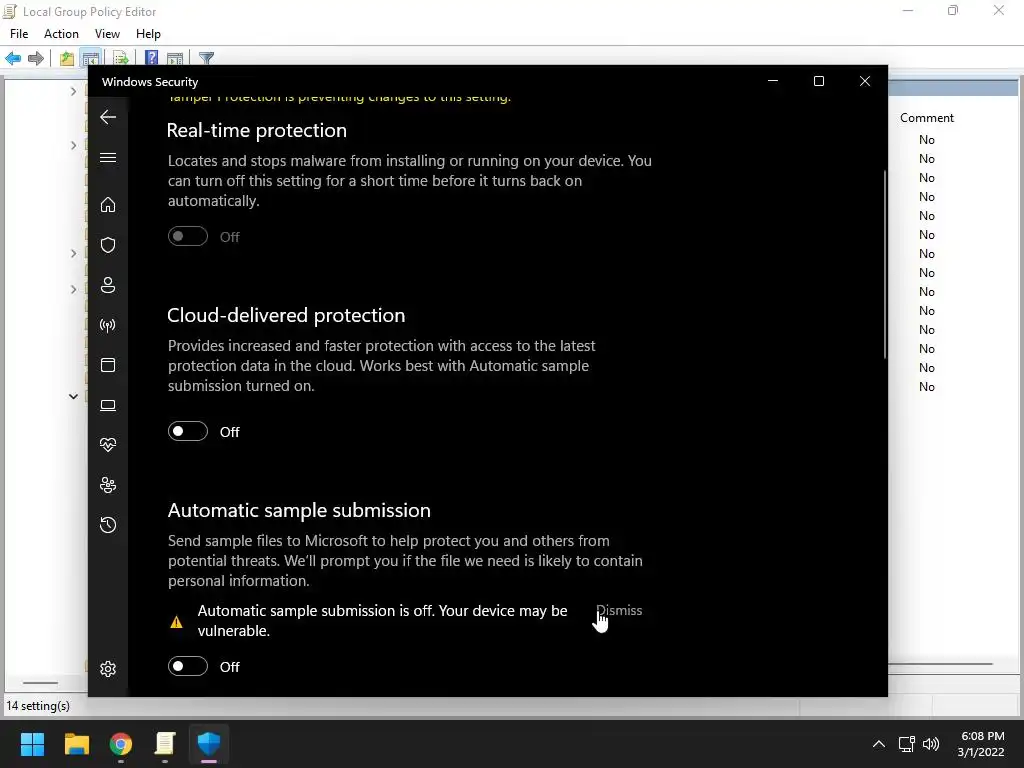This screenshot has height=768, width=1024.
Task: Click the horizontal scrollbar in Group Policy left pane
Action: [x=40, y=683]
